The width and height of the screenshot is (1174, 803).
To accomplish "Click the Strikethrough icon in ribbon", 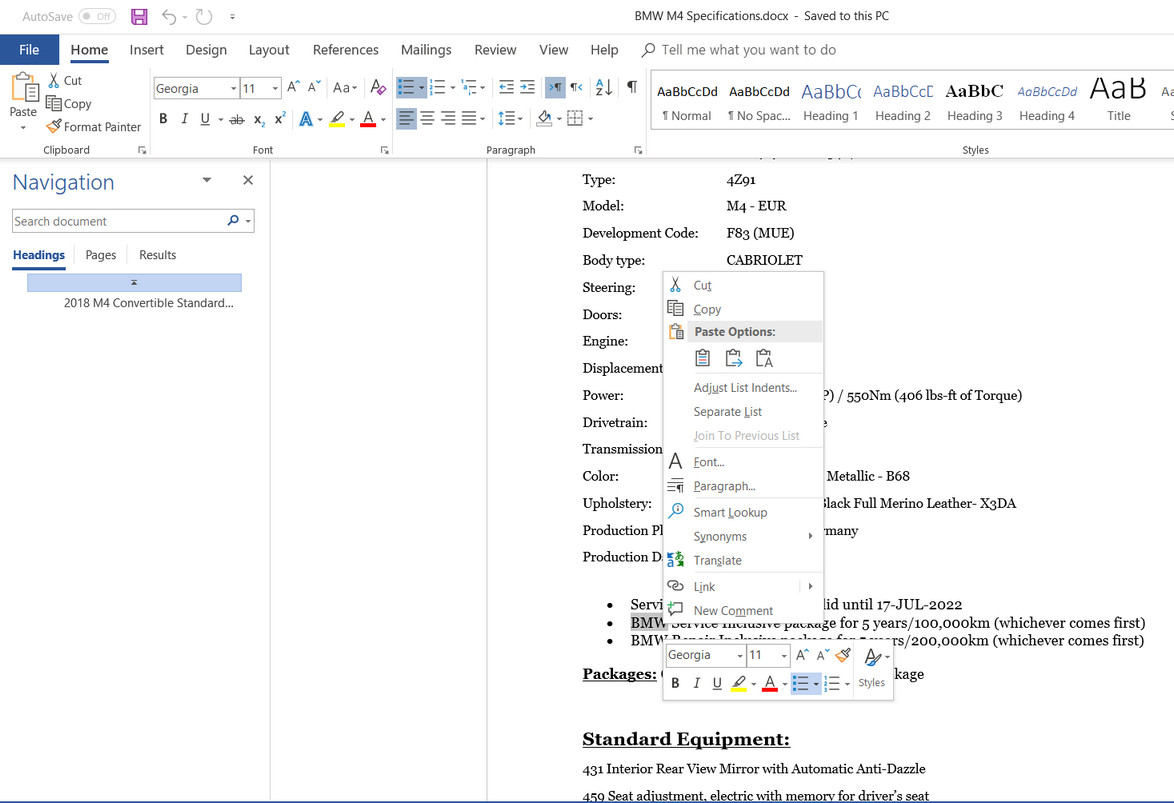I will pos(237,119).
